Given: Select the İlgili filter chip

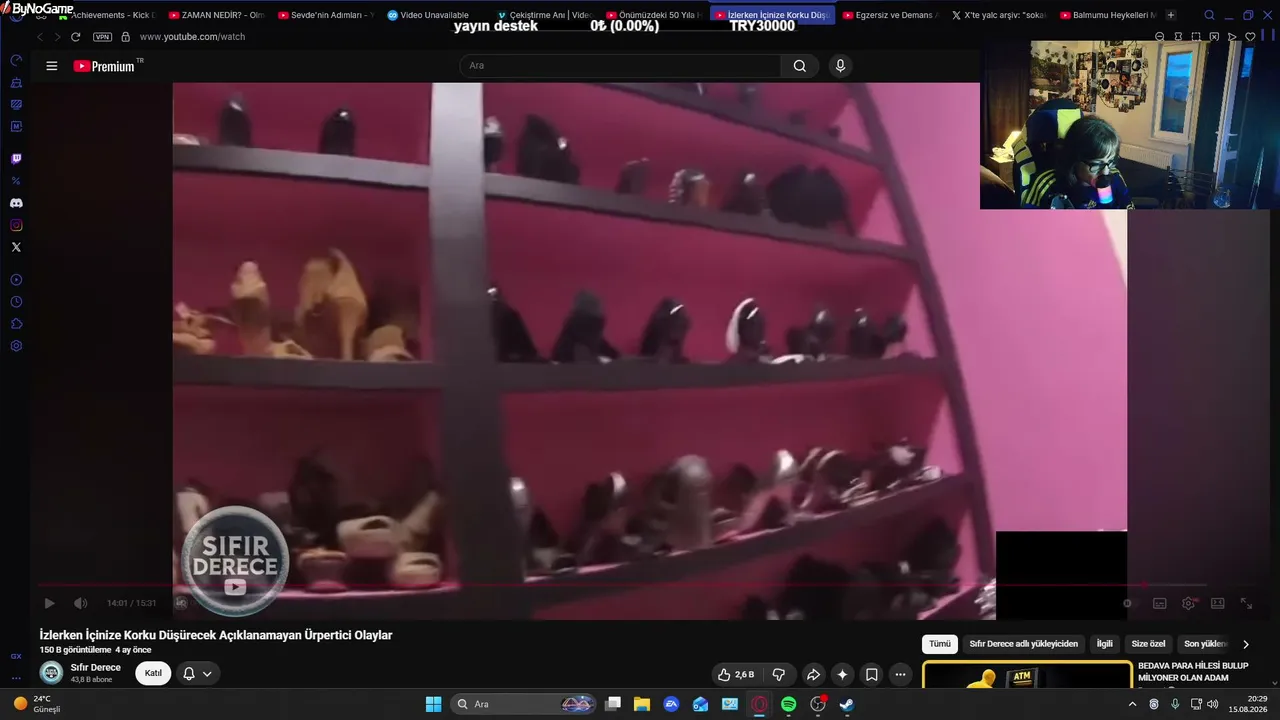Looking at the screenshot, I should coord(1104,644).
